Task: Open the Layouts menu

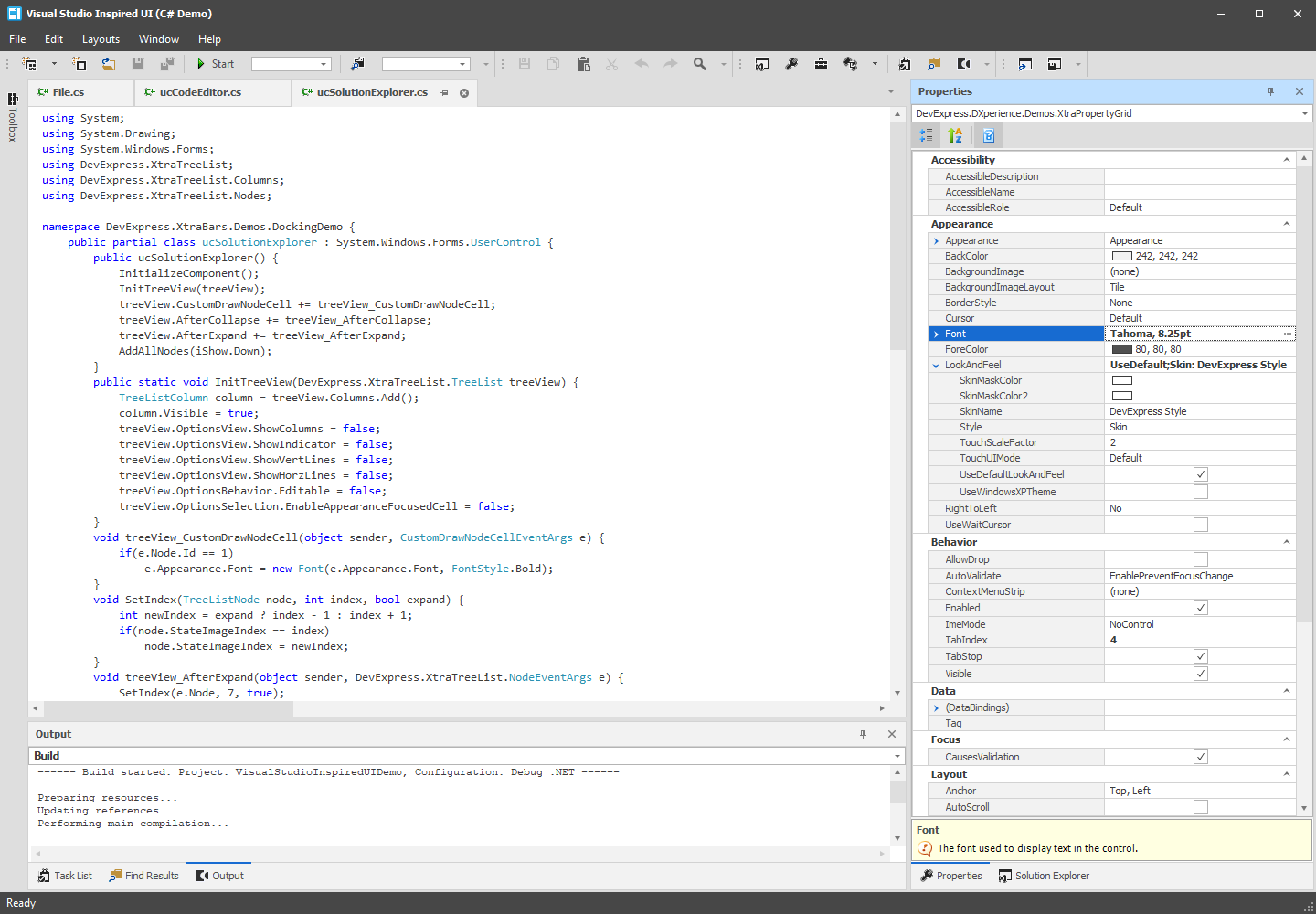Action: tap(101, 39)
